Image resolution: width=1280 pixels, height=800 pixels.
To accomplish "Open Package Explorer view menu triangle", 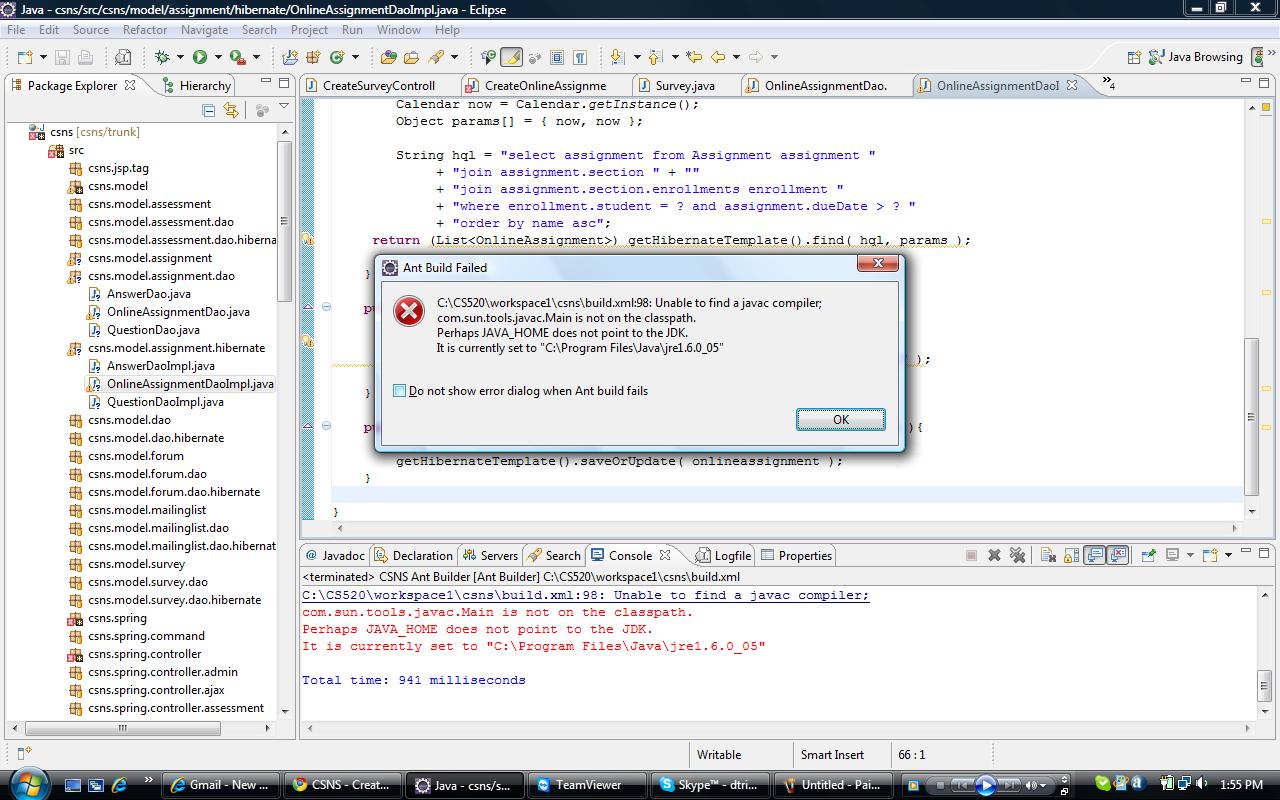I will [x=284, y=106].
